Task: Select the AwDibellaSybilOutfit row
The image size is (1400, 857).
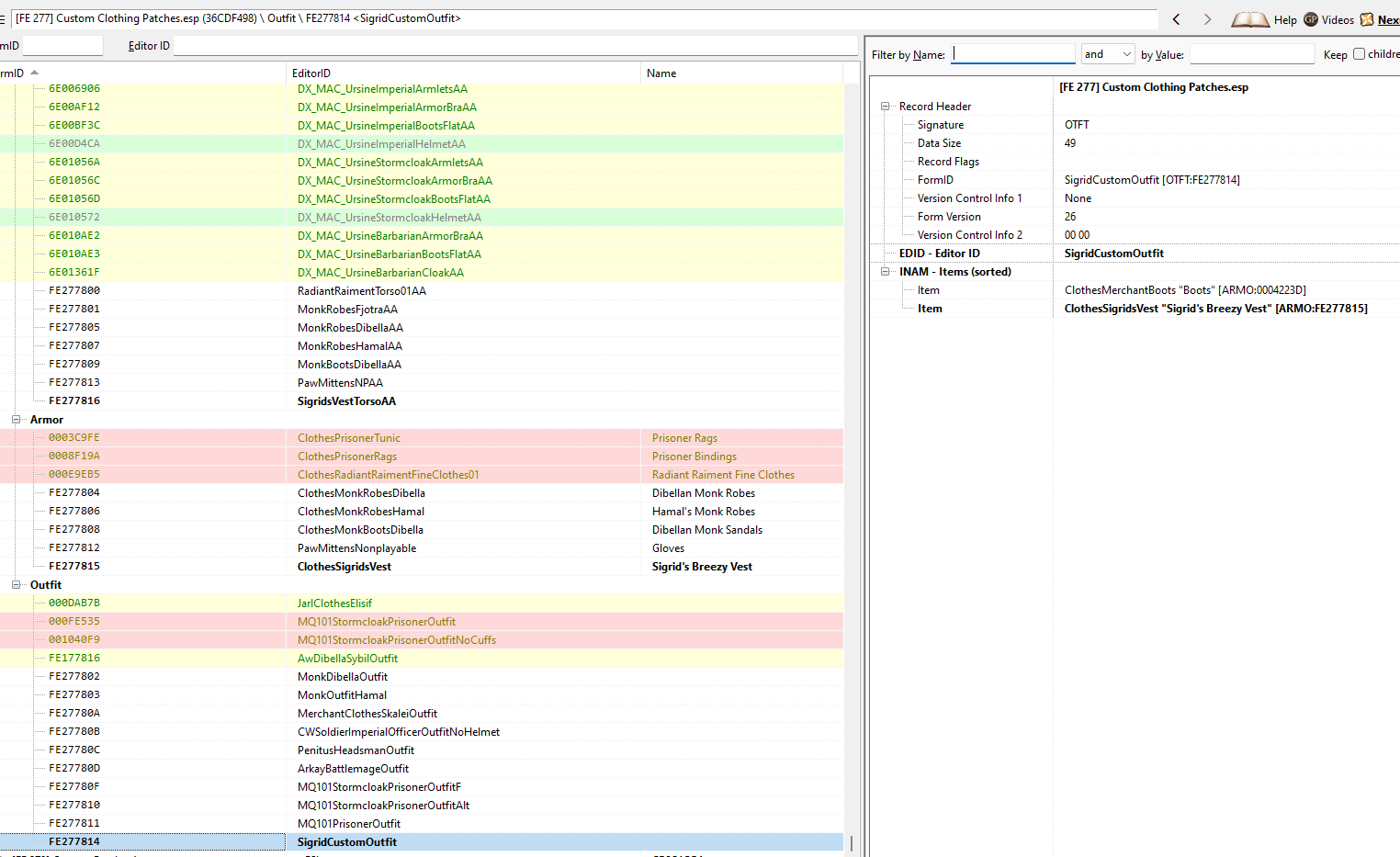Action: pos(422,659)
